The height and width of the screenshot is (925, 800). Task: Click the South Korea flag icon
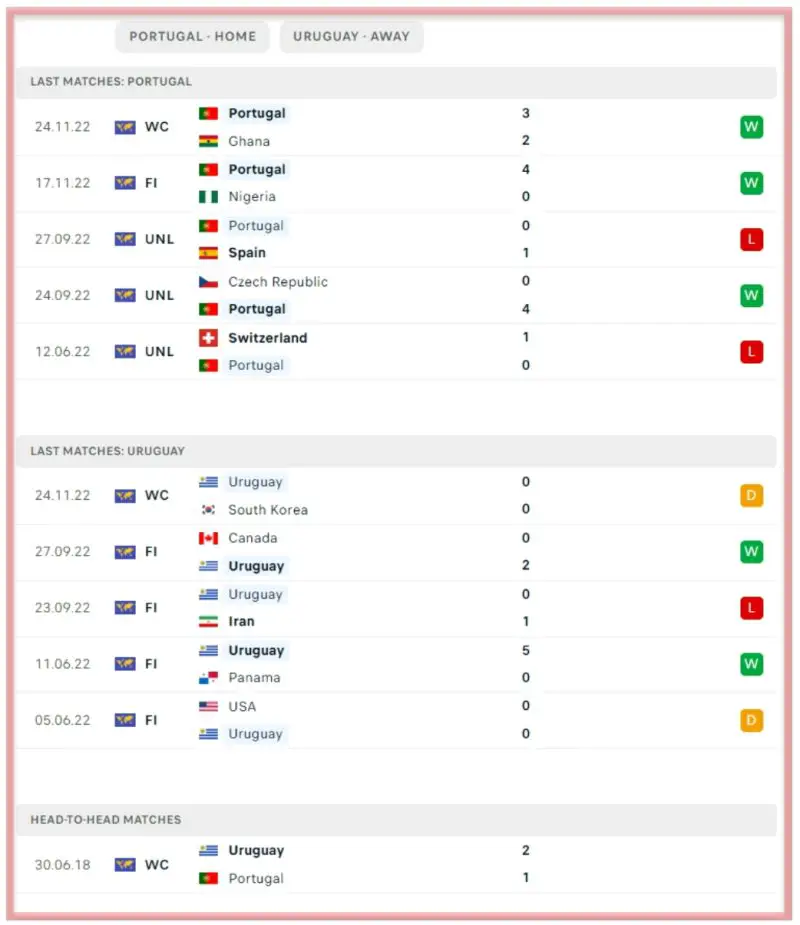pyautogui.click(x=208, y=510)
